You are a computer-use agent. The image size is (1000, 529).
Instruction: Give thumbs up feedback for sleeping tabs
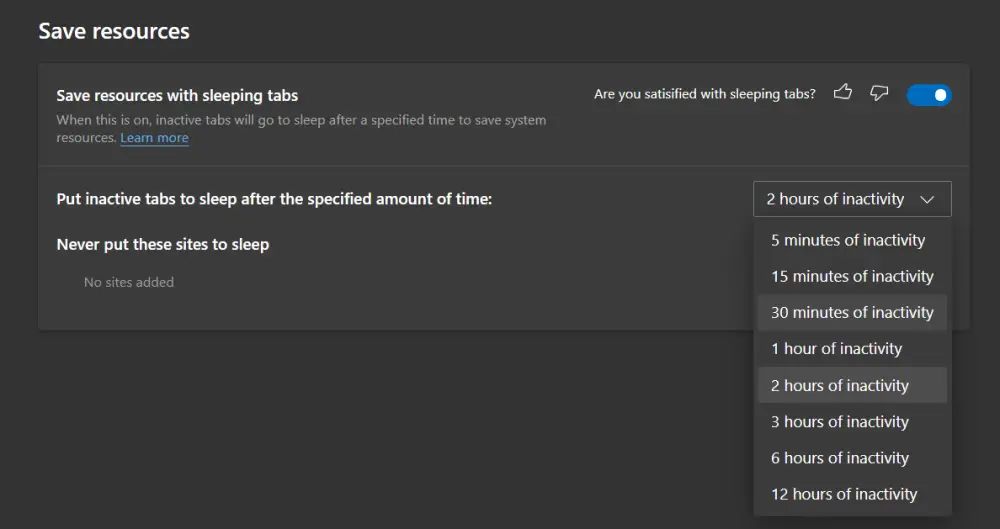point(842,93)
